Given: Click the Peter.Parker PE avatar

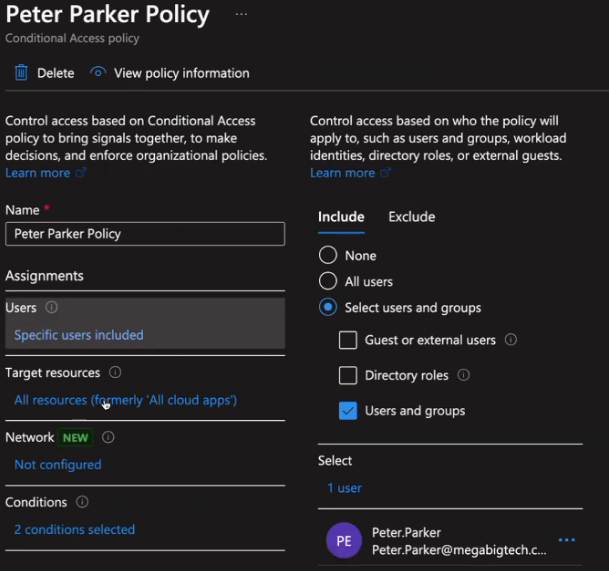Looking at the screenshot, I should [344, 541].
